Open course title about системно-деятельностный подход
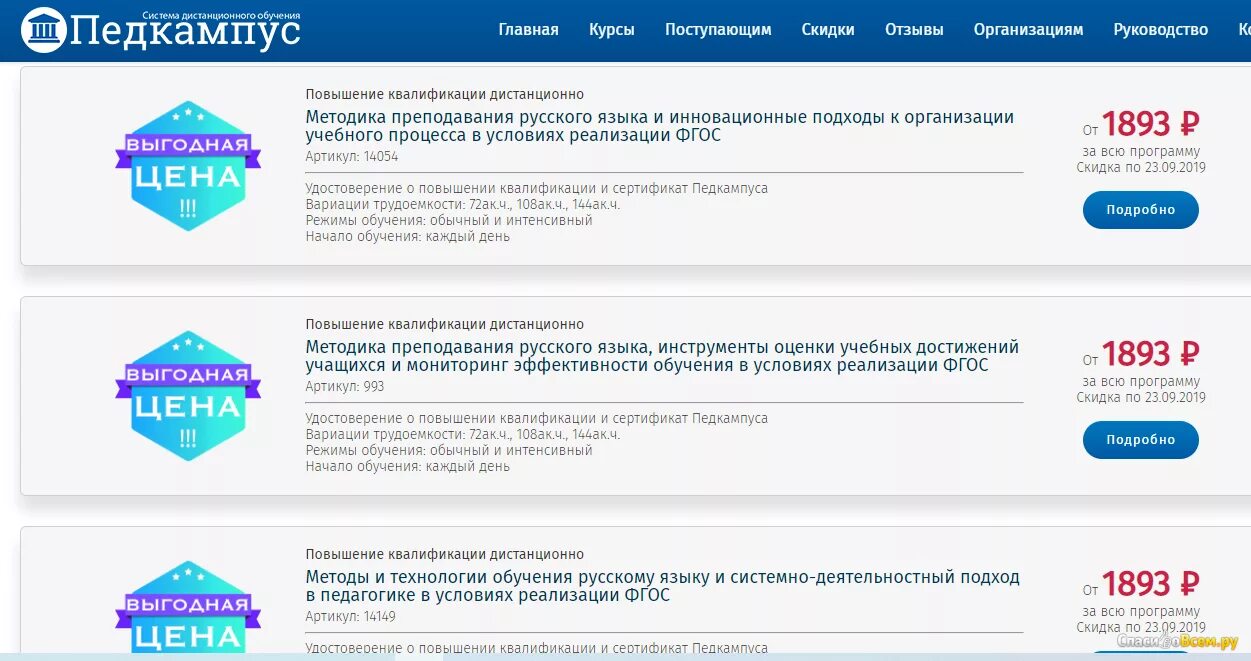 [663, 586]
